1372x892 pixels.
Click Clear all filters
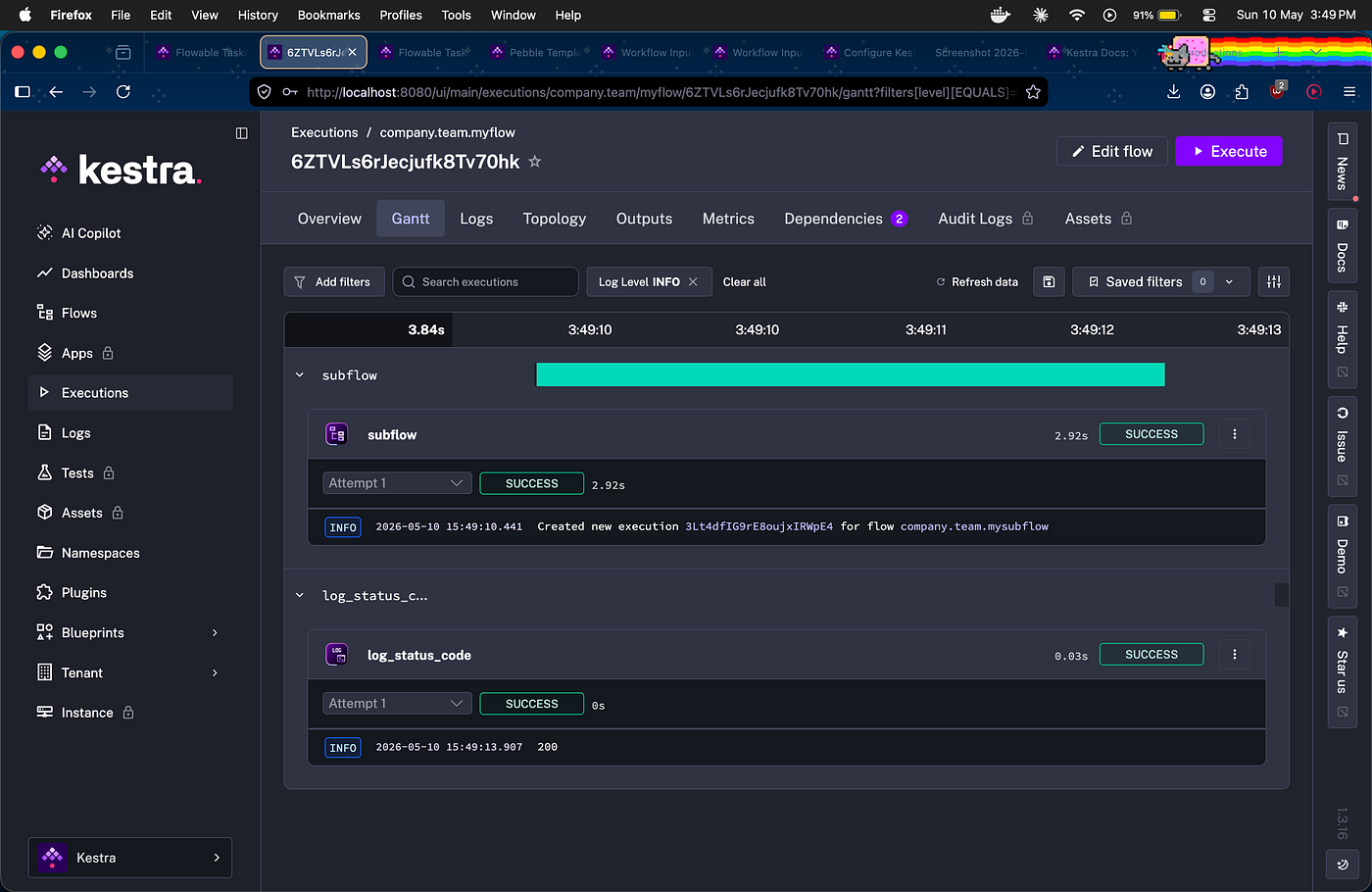click(x=745, y=282)
